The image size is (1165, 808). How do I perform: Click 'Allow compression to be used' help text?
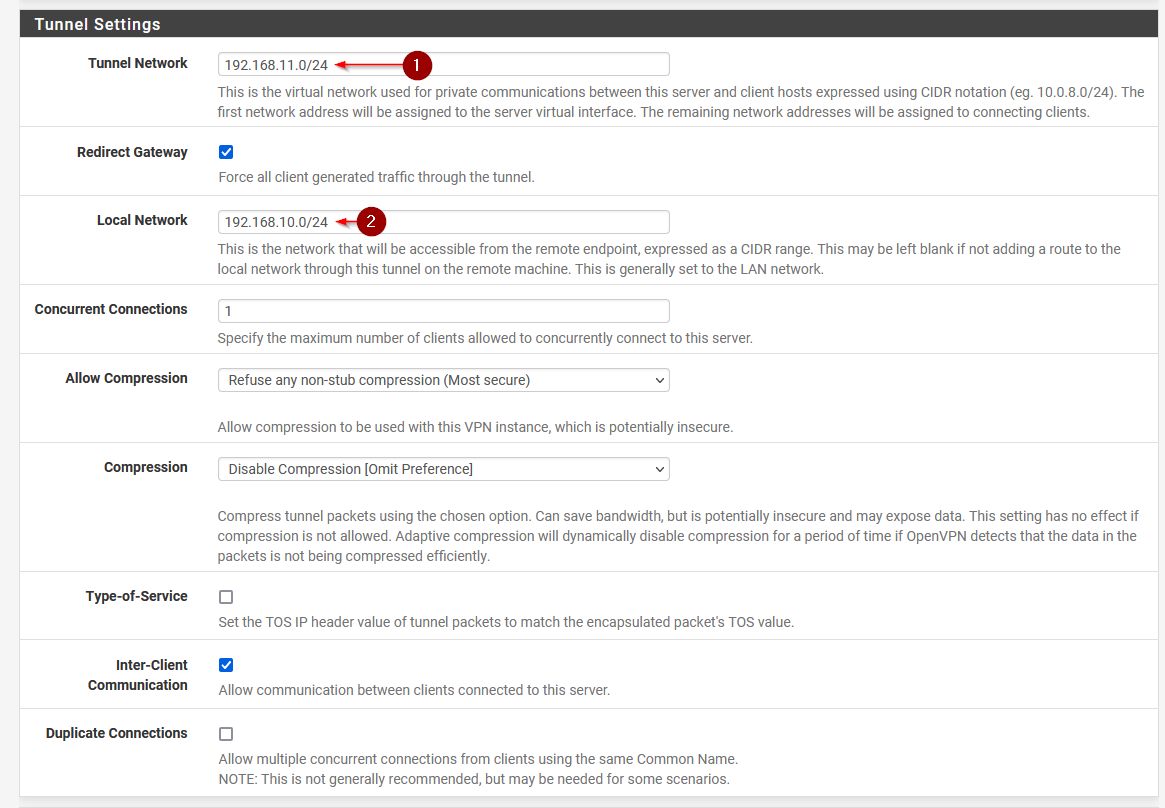click(476, 427)
